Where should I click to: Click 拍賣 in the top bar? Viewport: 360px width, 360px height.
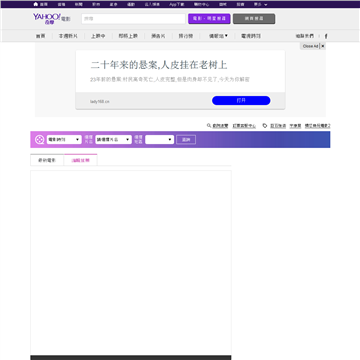240,4
